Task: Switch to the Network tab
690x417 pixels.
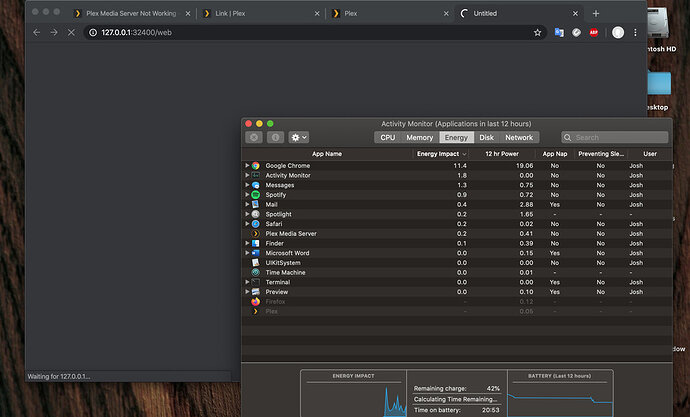Action: click(x=519, y=137)
